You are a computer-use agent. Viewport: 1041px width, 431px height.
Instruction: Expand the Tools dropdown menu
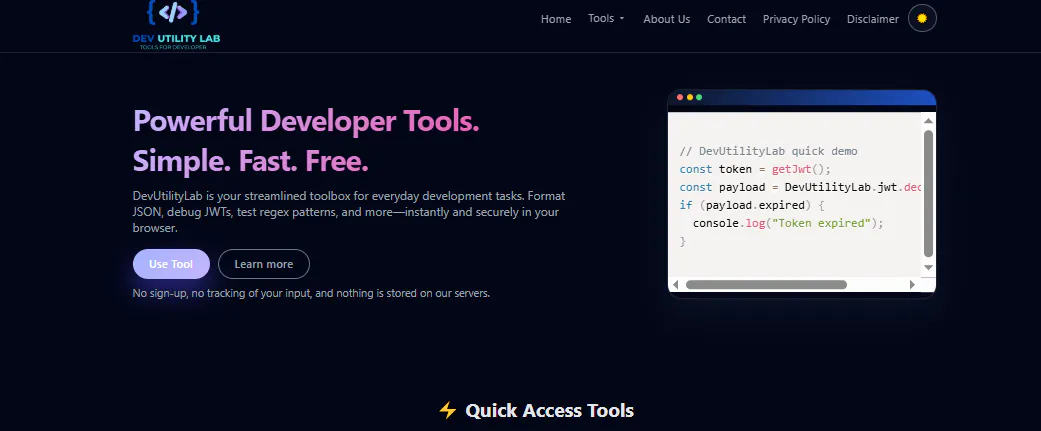pos(606,19)
